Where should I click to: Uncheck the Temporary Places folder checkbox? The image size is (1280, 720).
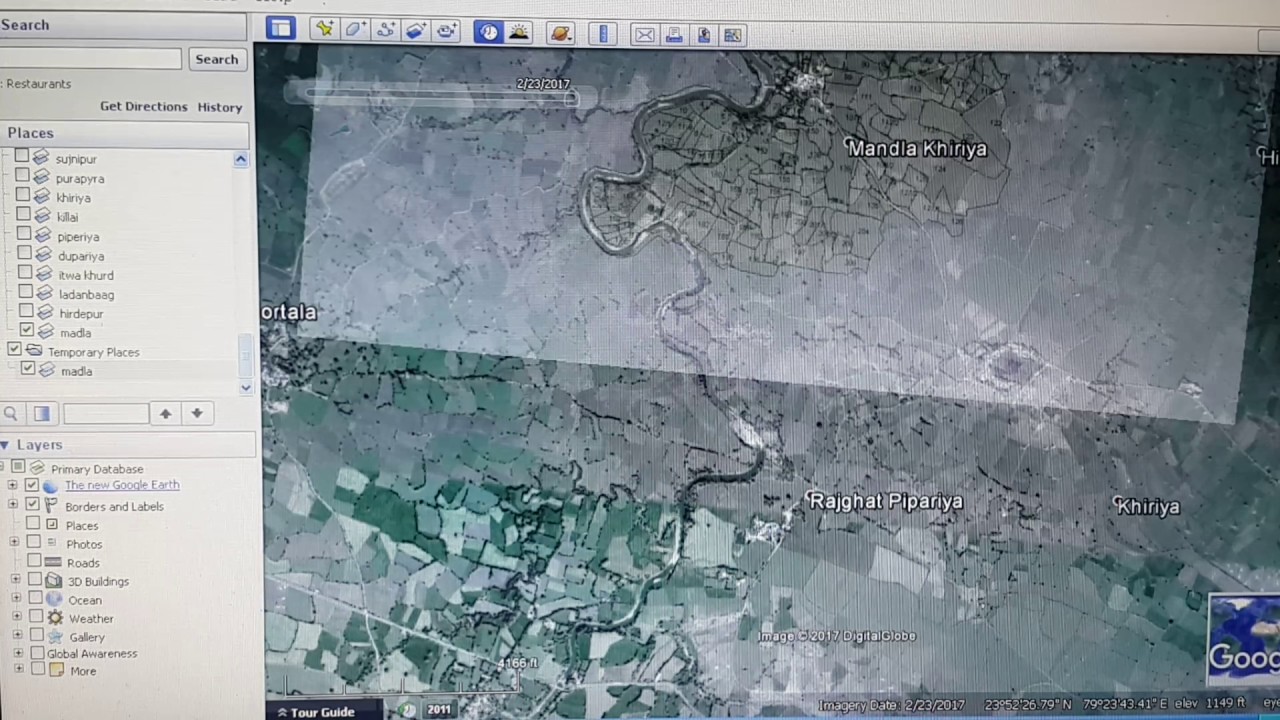[x=14, y=350]
